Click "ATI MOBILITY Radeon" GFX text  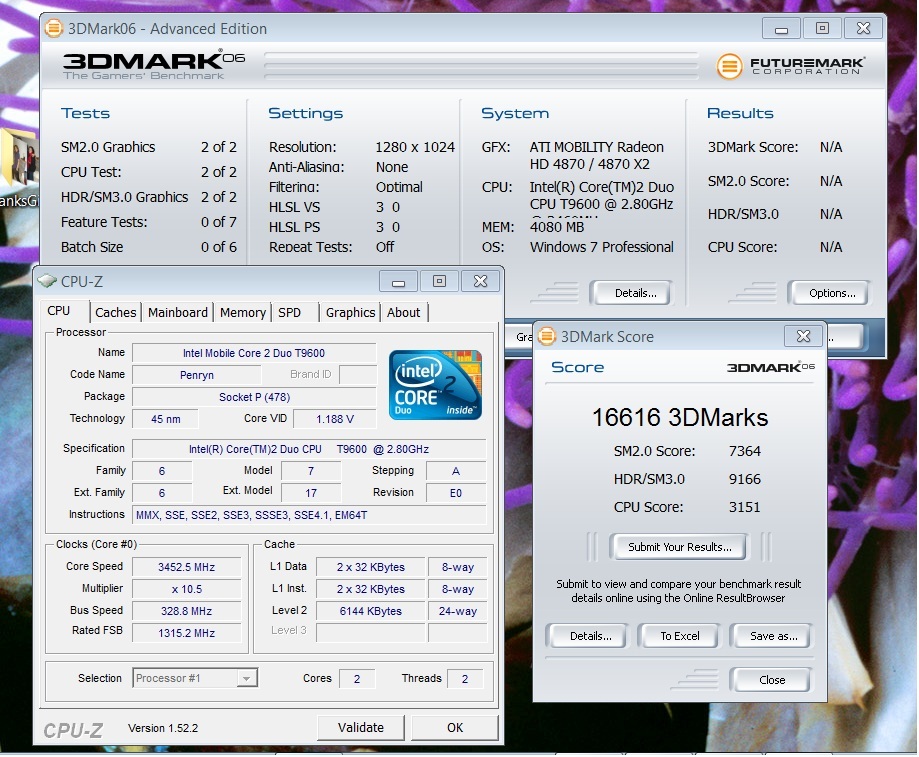click(x=597, y=147)
